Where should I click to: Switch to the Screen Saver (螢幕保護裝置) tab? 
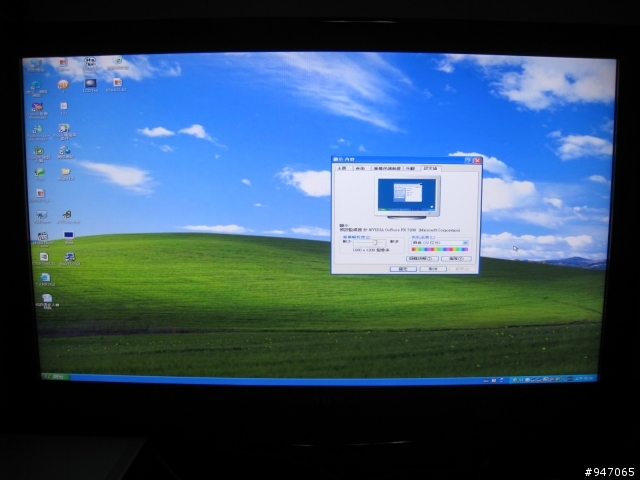tap(387, 169)
